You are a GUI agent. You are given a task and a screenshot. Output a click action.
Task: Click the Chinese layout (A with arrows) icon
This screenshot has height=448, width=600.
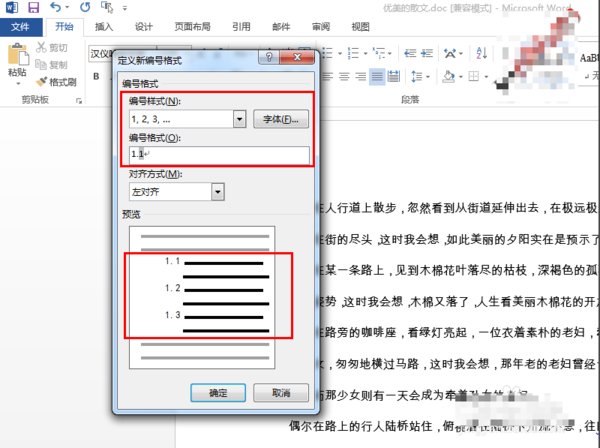point(450,53)
